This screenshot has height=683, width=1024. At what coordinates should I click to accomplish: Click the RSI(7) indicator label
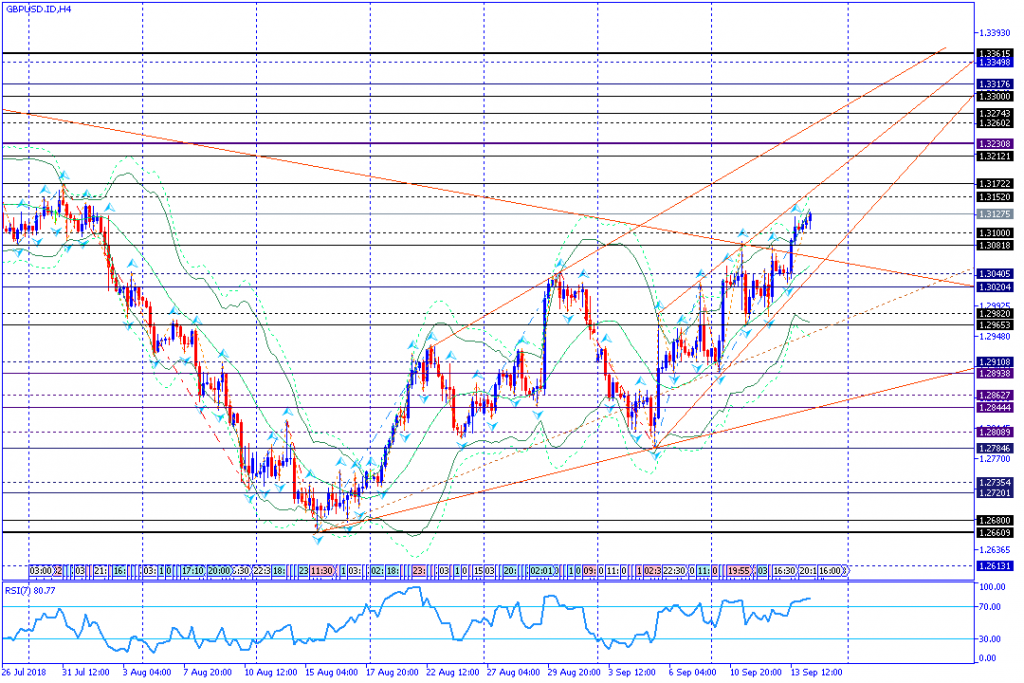click(28, 590)
